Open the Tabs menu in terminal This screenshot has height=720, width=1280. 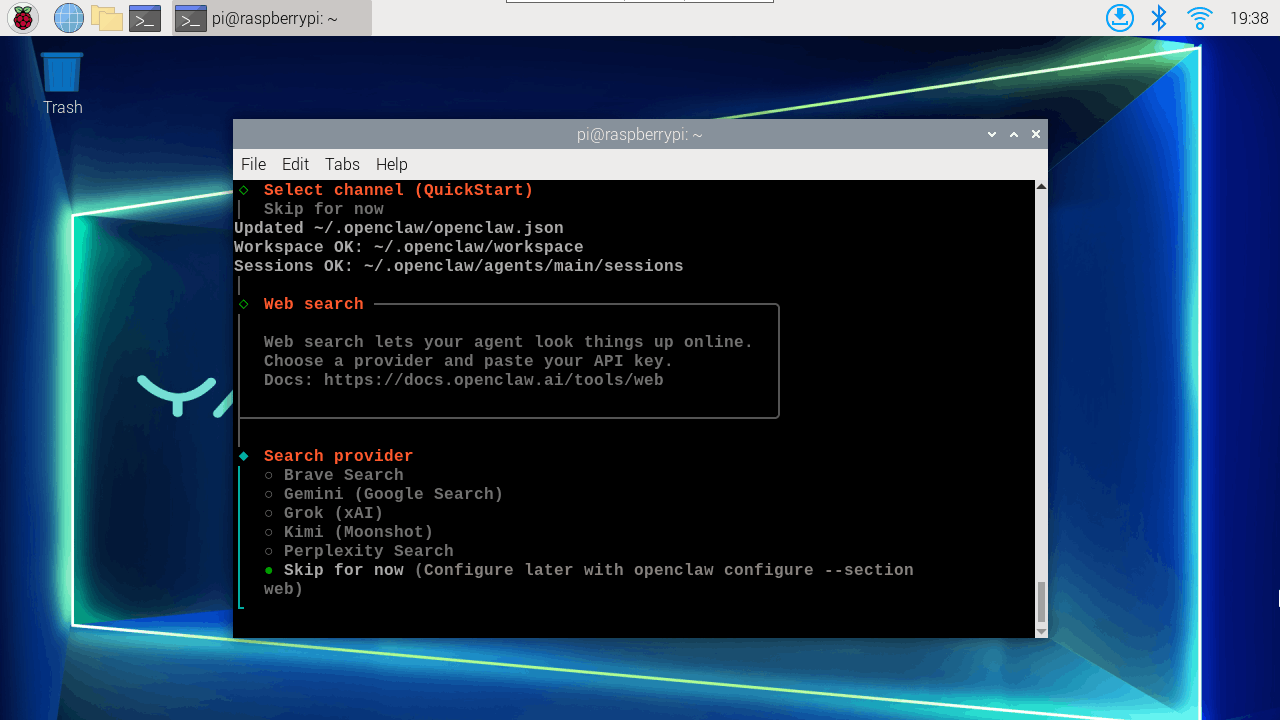[342, 164]
